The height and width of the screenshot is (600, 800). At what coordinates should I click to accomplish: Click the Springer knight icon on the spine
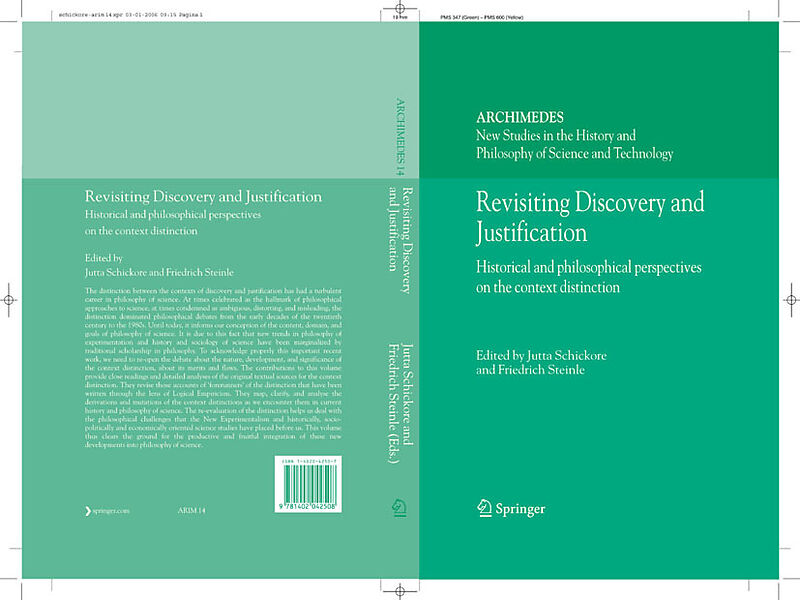click(x=397, y=507)
